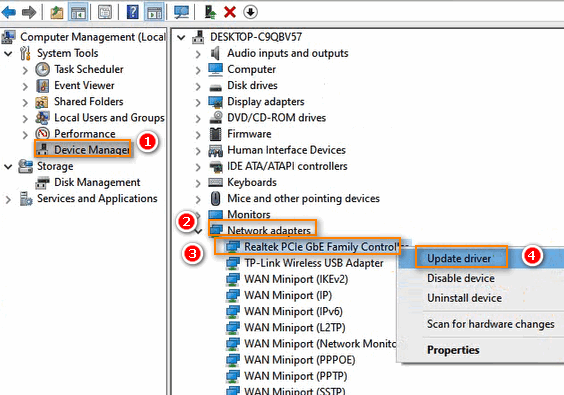
Task: Select the Monitors category label
Action: [249, 214]
